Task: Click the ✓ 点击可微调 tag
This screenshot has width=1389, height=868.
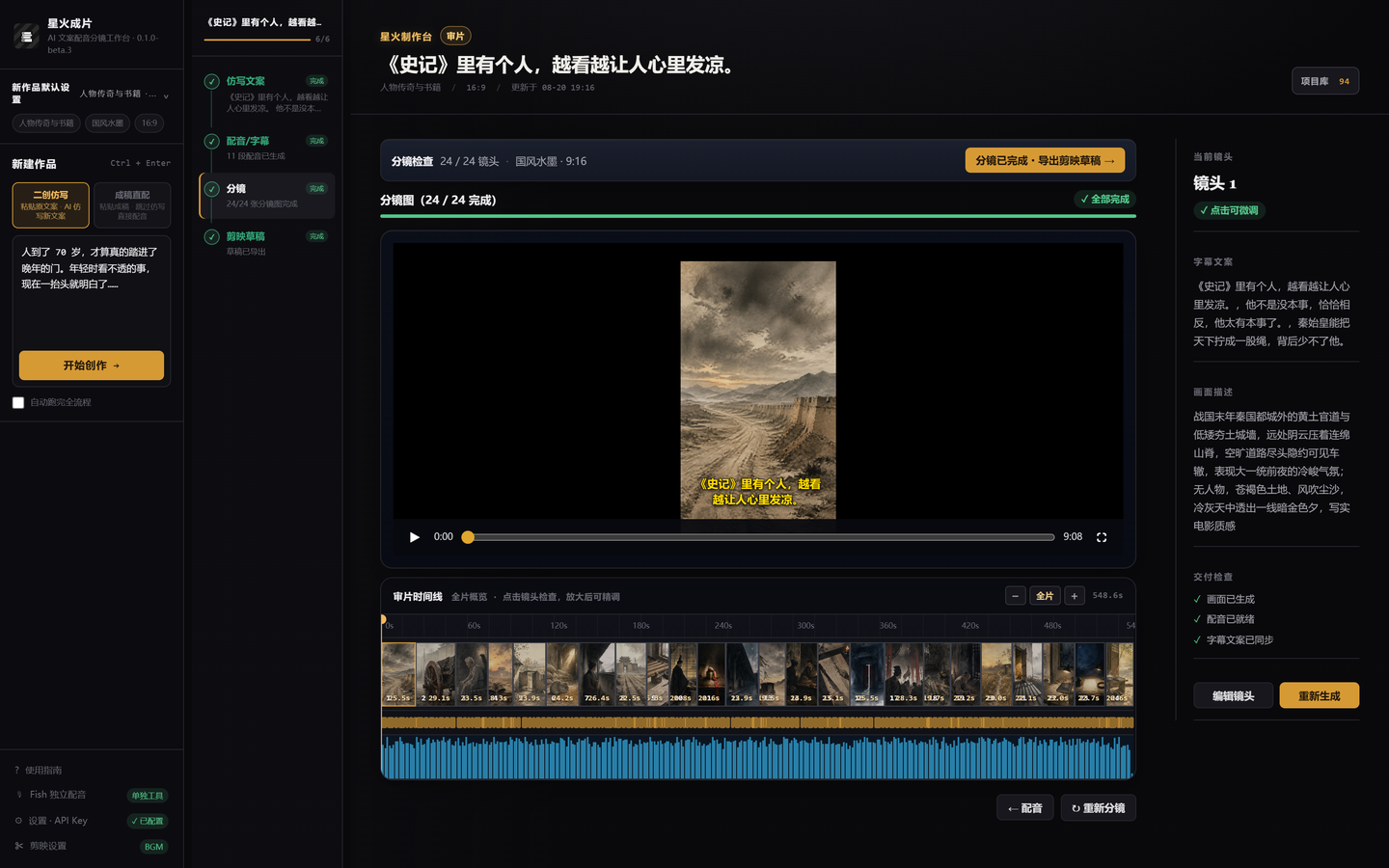Action: pos(1230,210)
